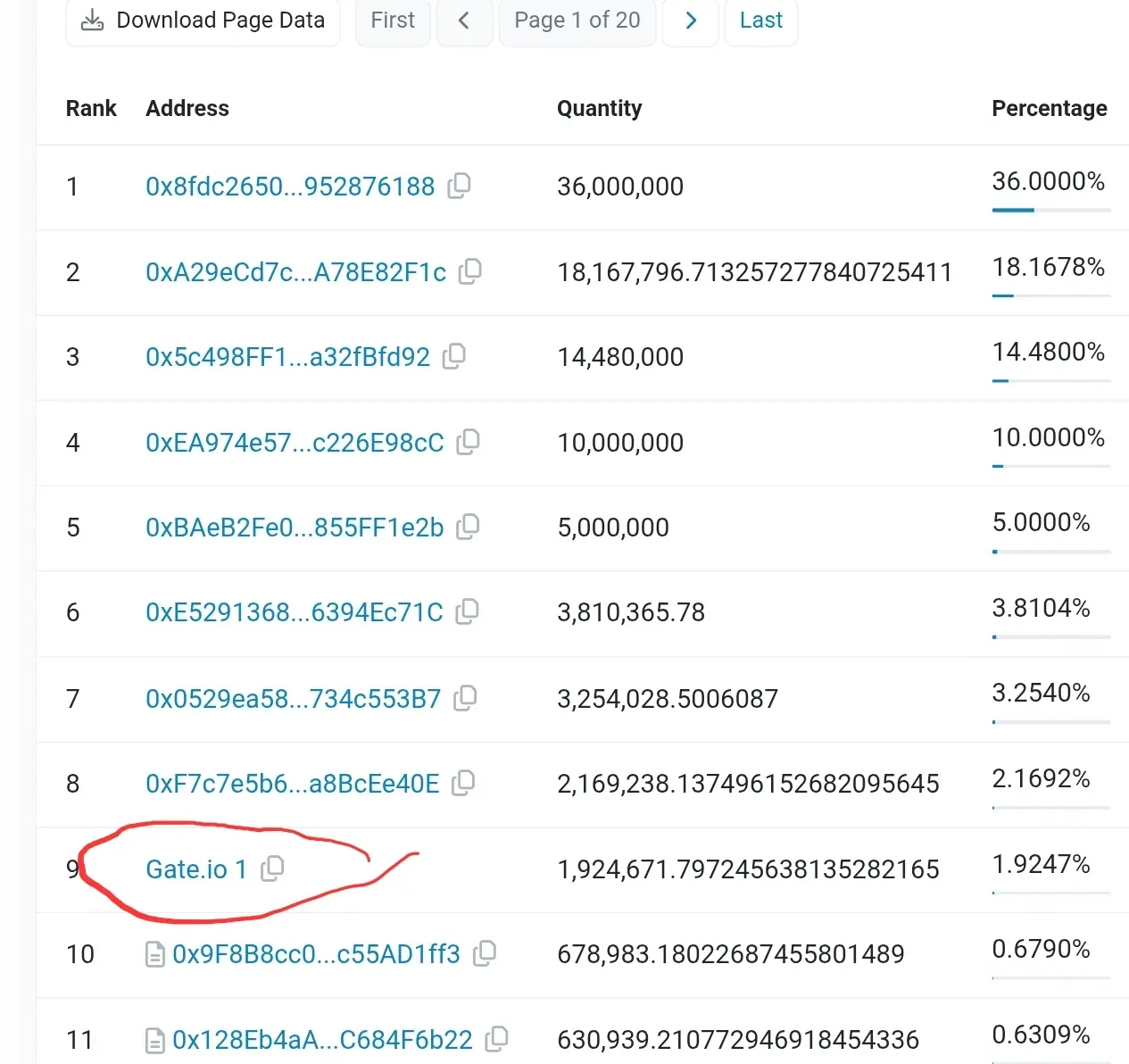This screenshot has height=1064, width=1129.
Task: Open holder 0x5c498FF1...a32fBfd92
Action: [x=287, y=357]
